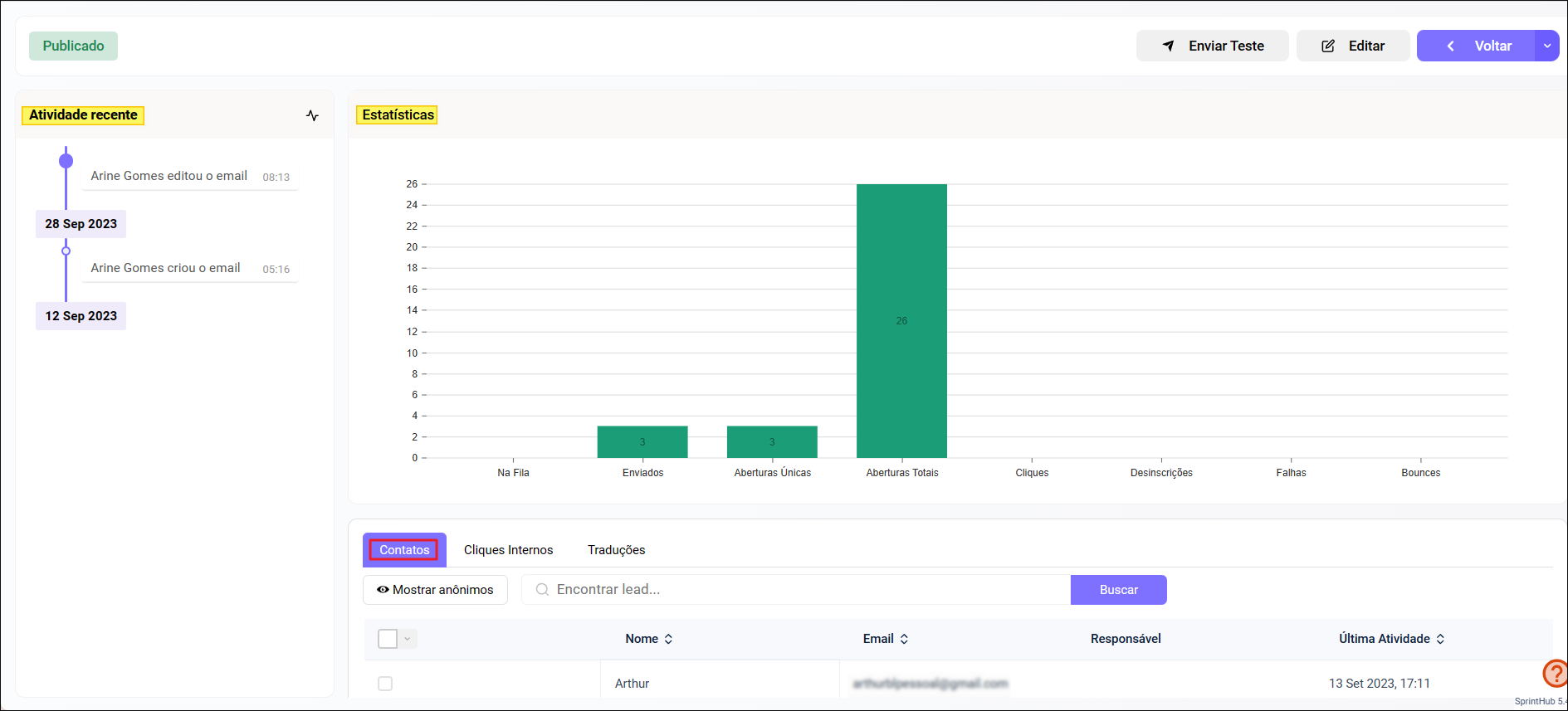Sort by Última Atividade column arrows
Image resolution: width=1568 pixels, height=711 pixels.
pyautogui.click(x=1440, y=639)
